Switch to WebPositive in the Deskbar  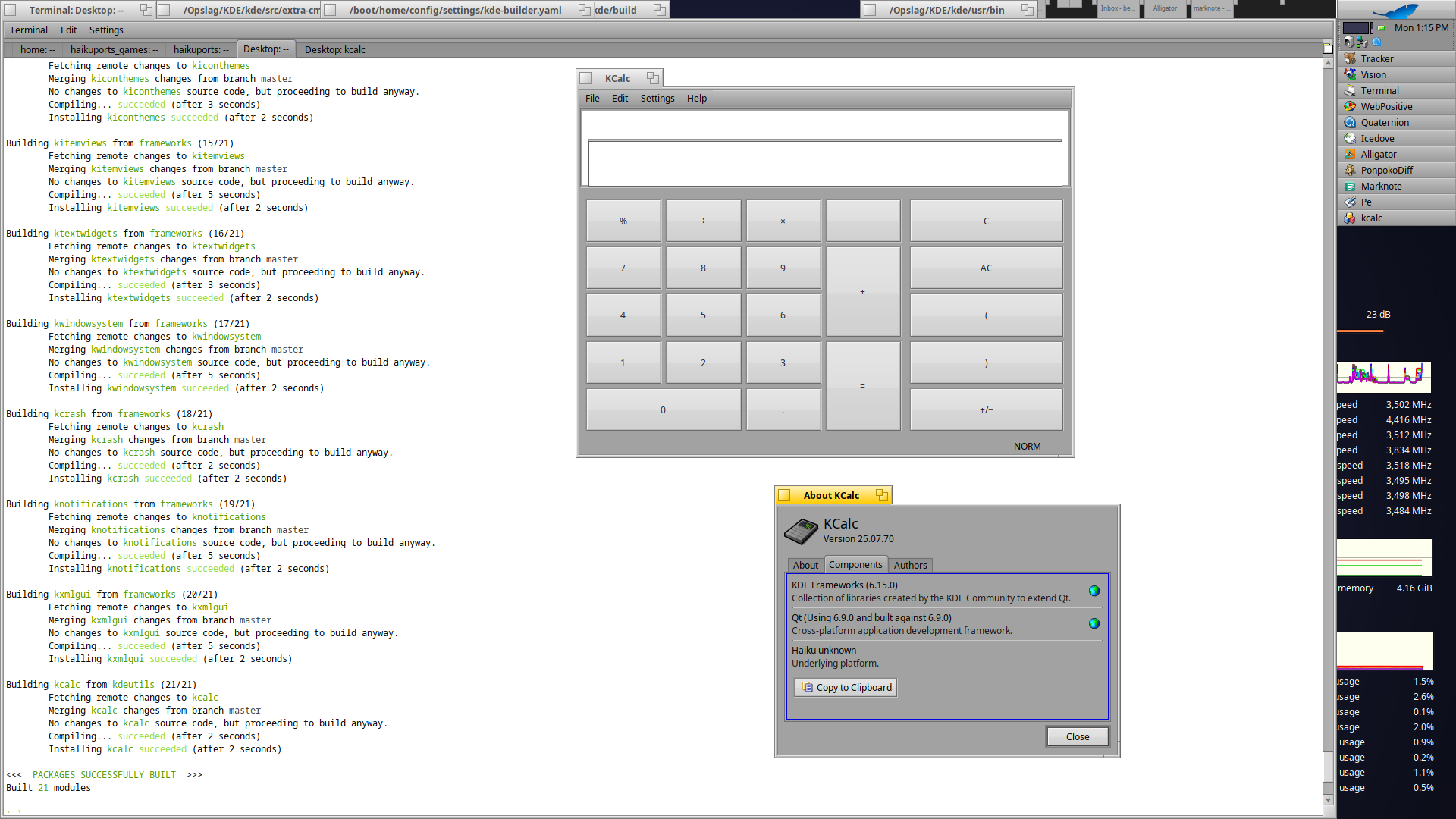pyautogui.click(x=1385, y=106)
